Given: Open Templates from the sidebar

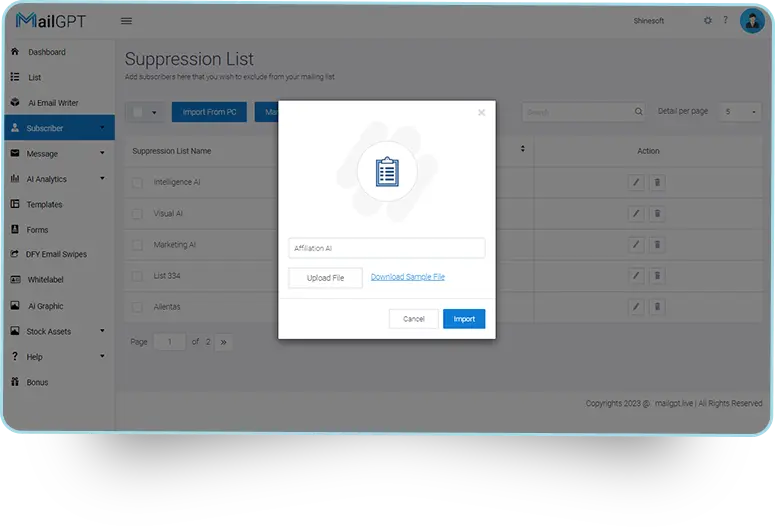Looking at the screenshot, I should click(44, 204).
